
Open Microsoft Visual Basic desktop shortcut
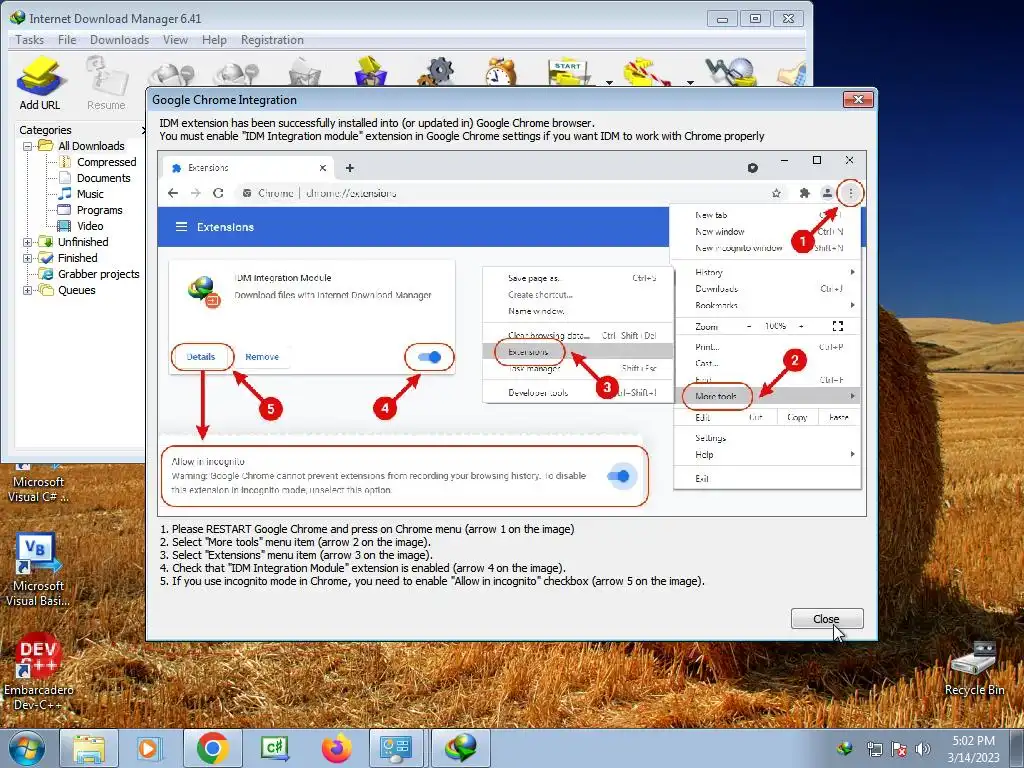pyautogui.click(x=38, y=570)
